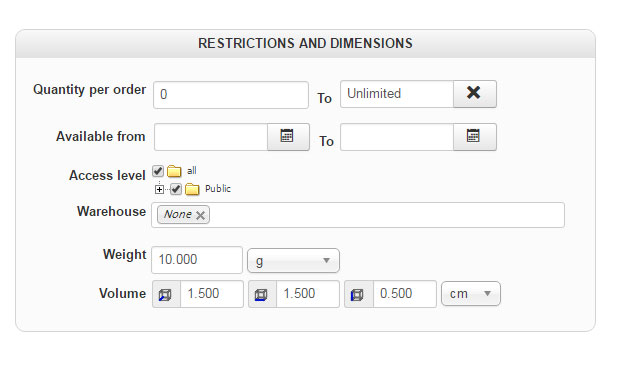Click the Weight value field
The image size is (637, 378).
tap(197, 260)
